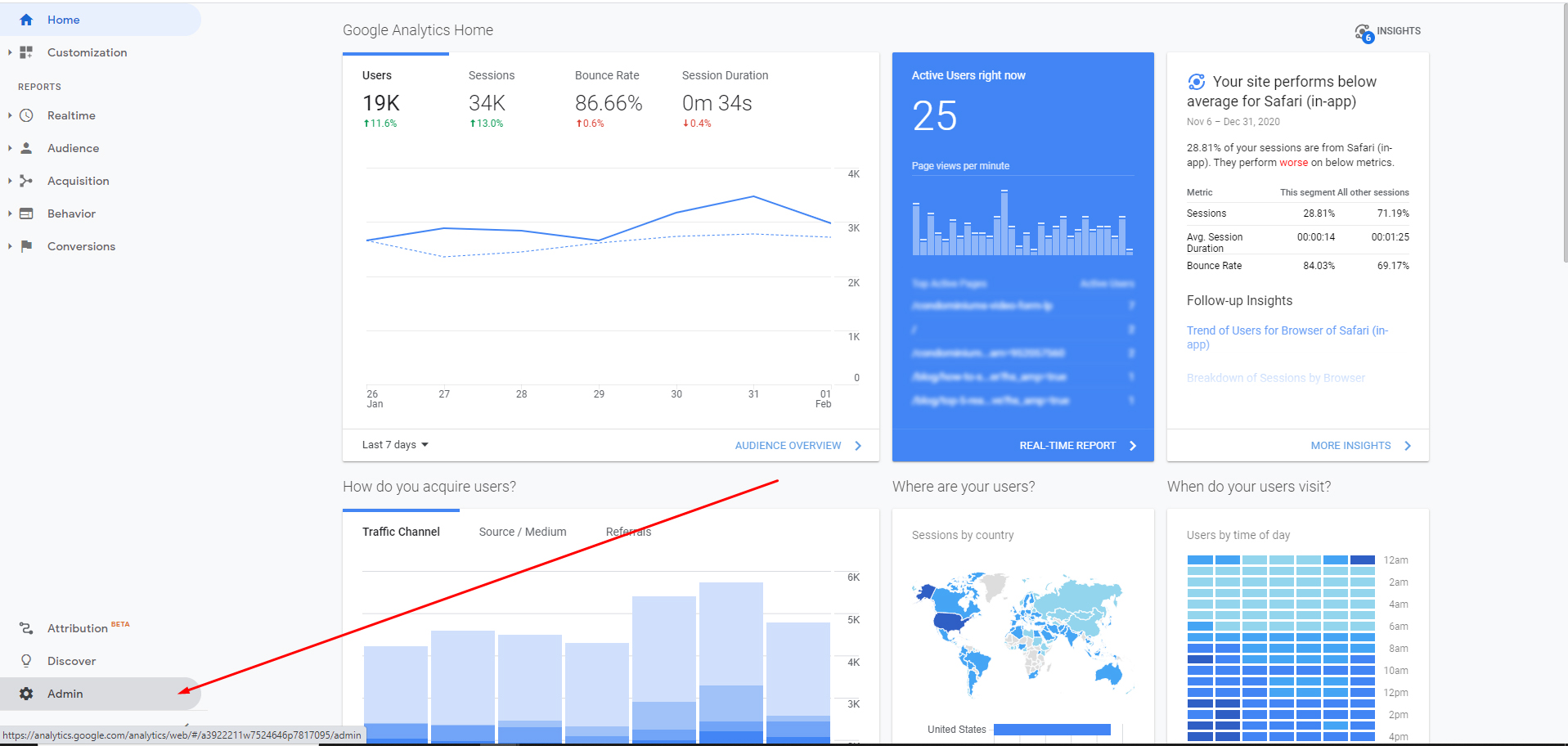Click the Home house icon in sidebar
The image size is (1568, 746).
point(26,20)
